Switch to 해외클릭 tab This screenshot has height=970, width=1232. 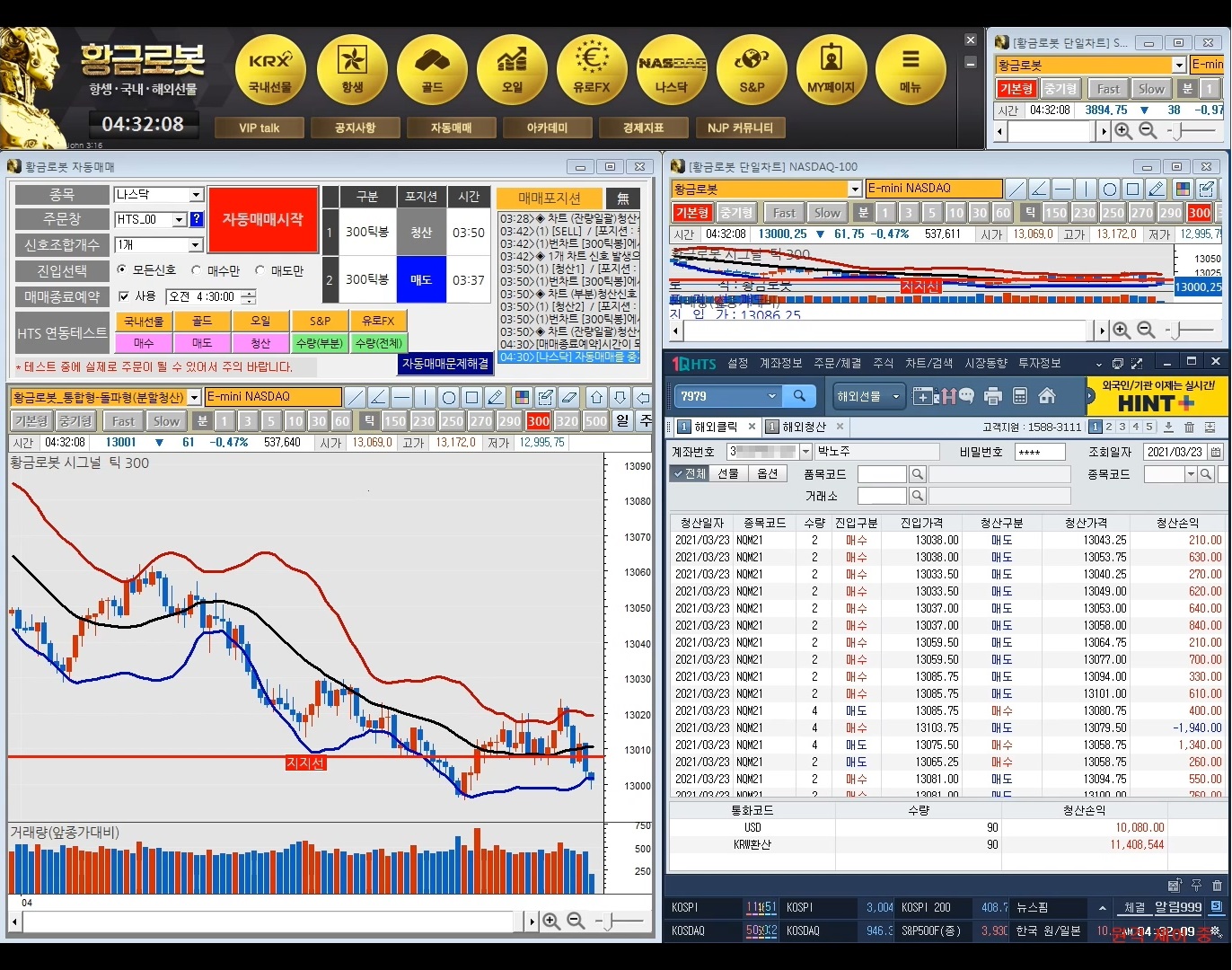coord(717,427)
